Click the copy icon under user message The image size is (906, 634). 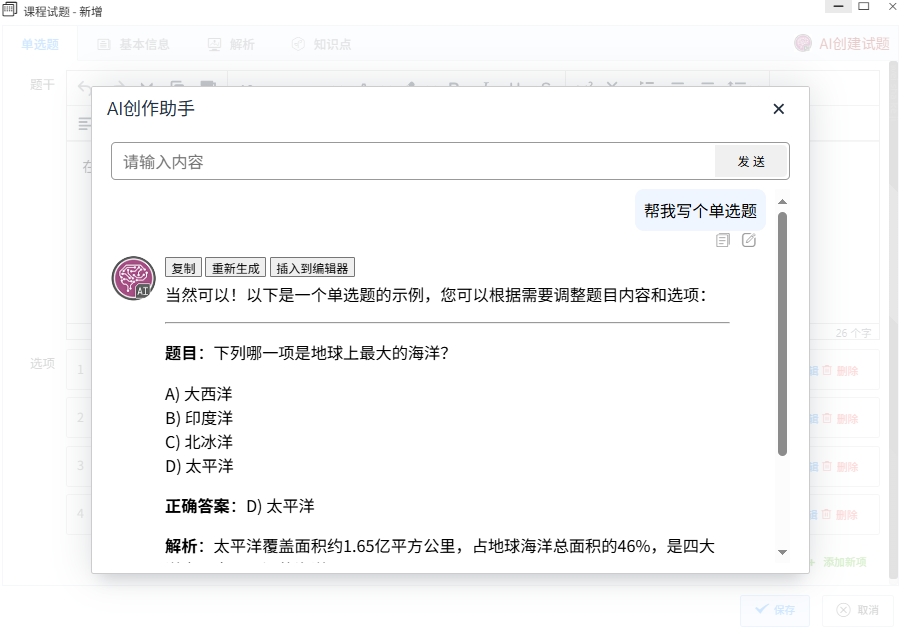pos(722,240)
